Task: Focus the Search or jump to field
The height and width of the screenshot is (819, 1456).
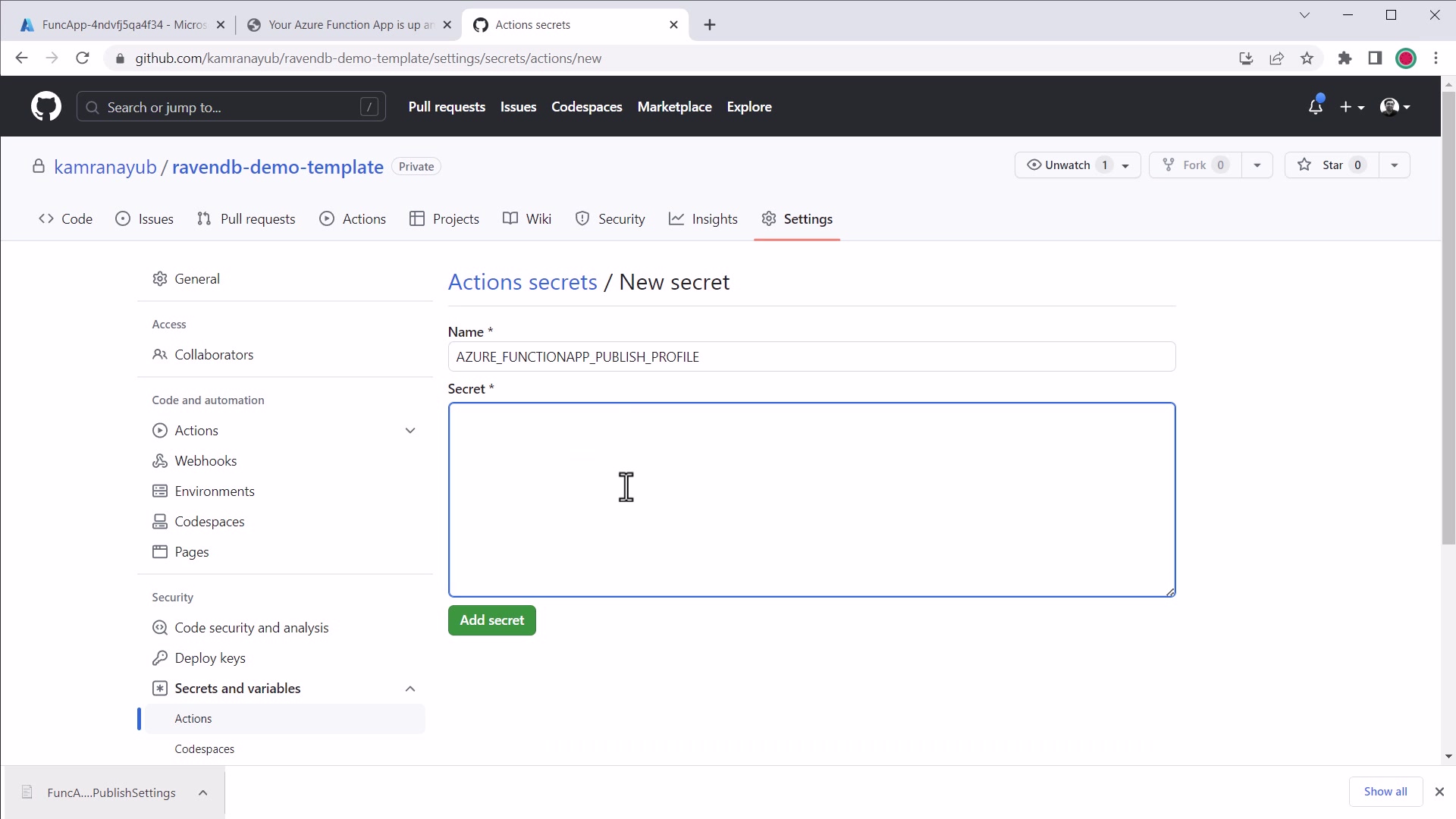Action: pyautogui.click(x=231, y=107)
